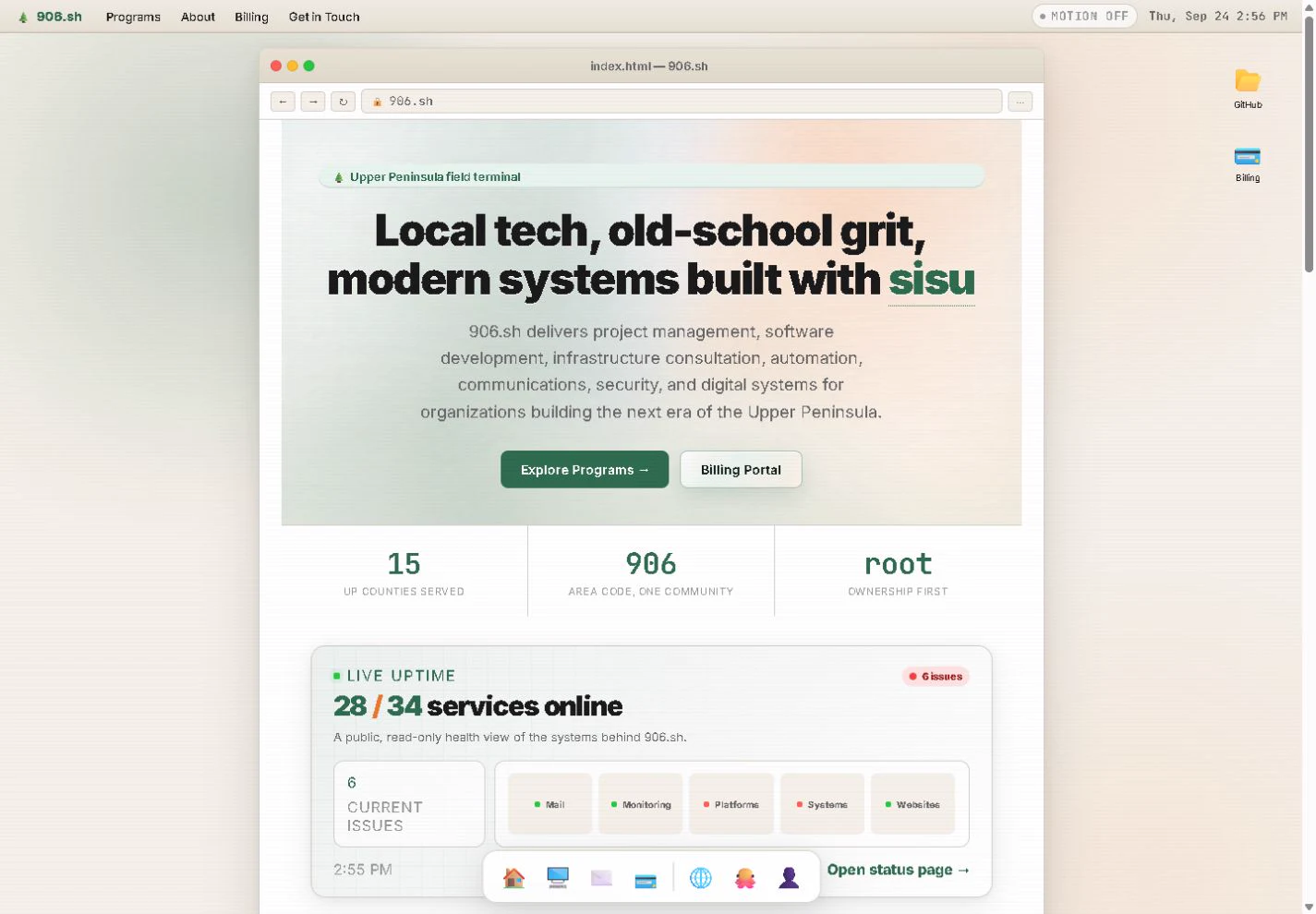Open the browser more options ellipsis button

1020,102
